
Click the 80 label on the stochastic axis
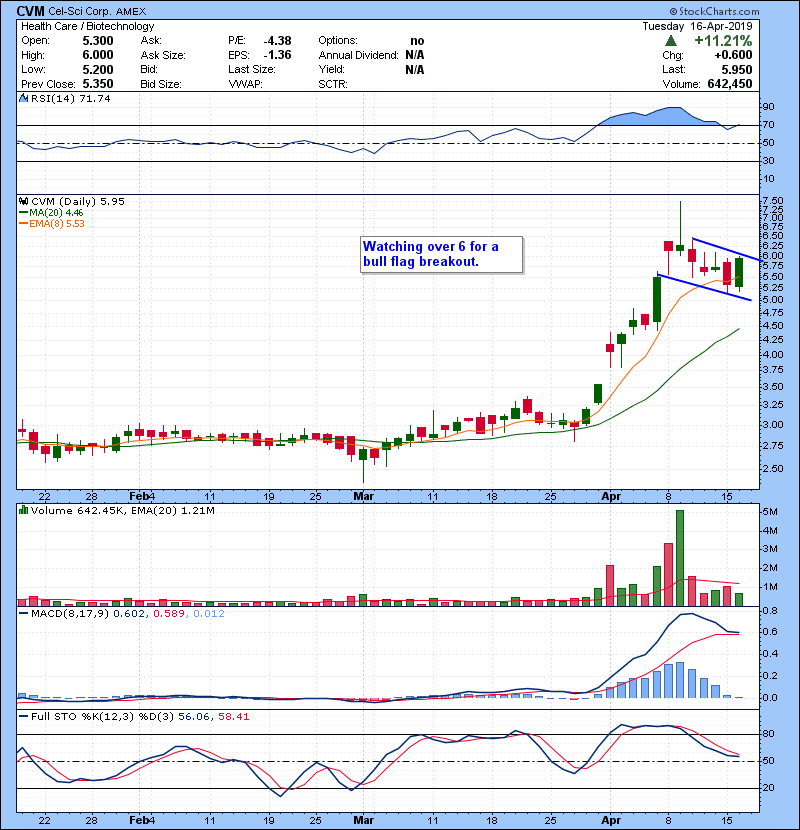768,734
